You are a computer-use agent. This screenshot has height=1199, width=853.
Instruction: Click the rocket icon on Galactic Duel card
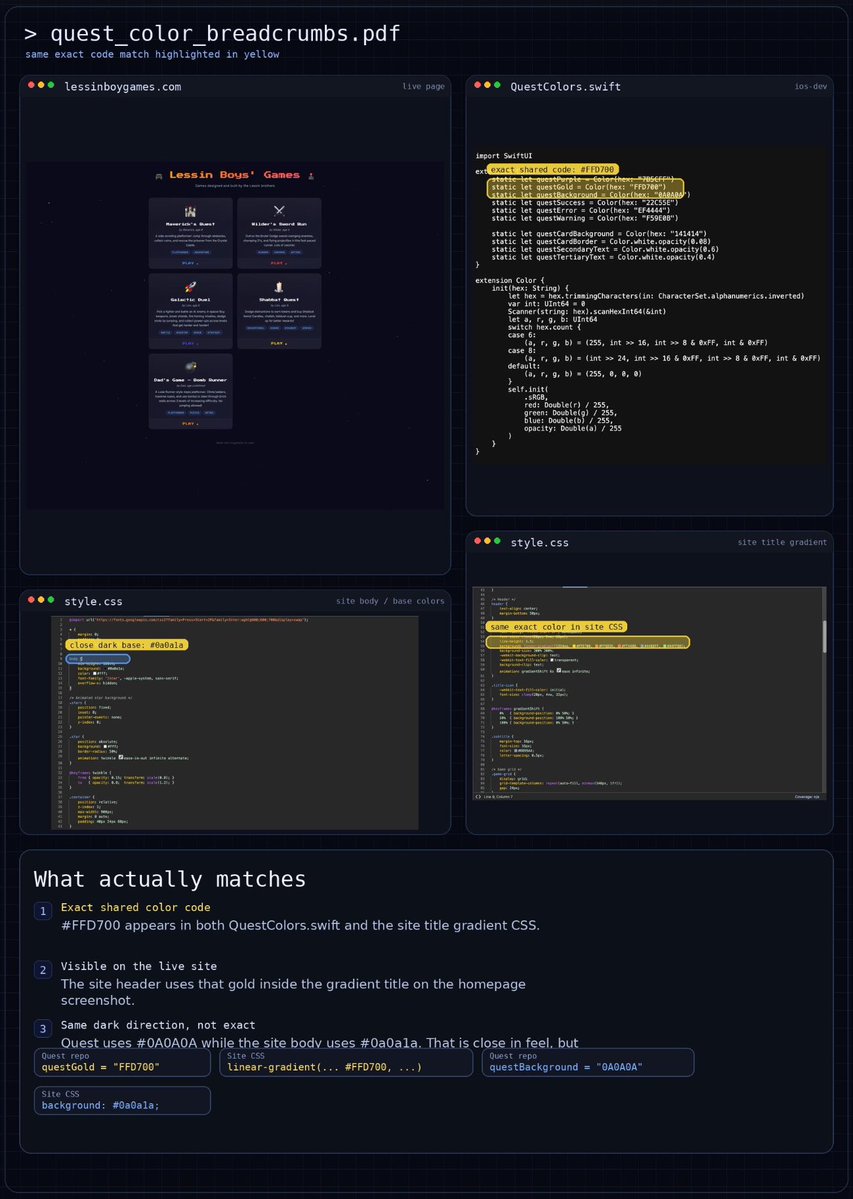[x=190, y=287]
